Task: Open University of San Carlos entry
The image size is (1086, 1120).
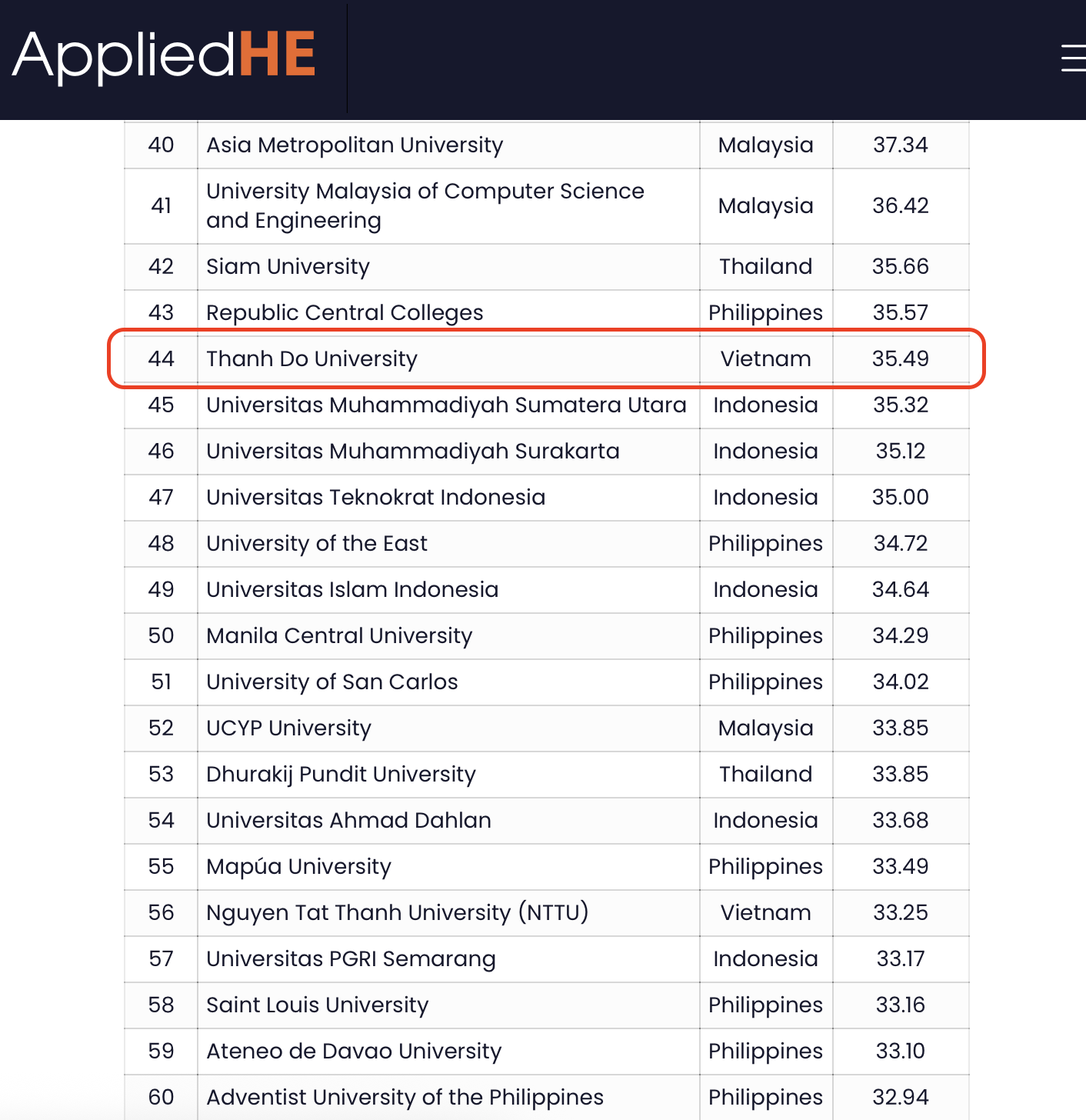Action: (x=331, y=682)
